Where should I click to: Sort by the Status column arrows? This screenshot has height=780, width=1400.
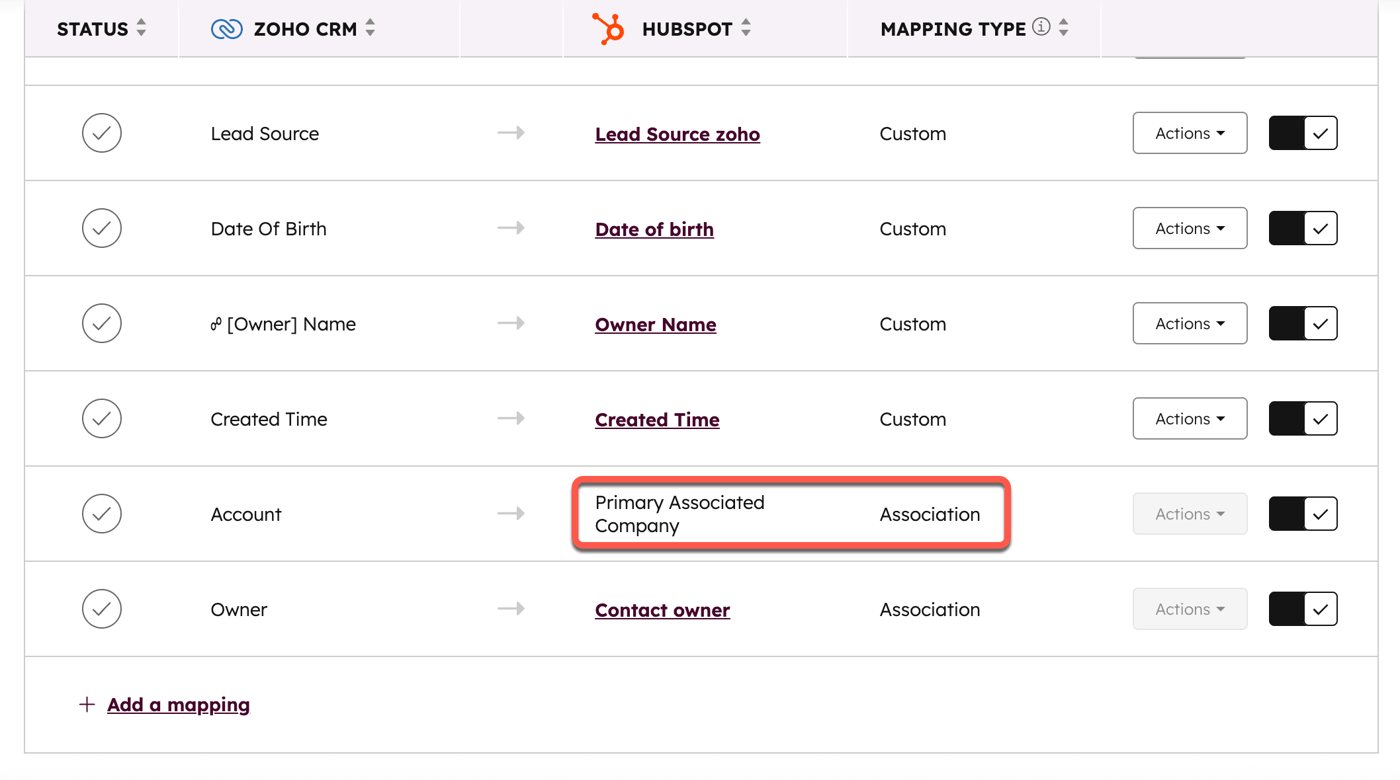[x=141, y=28]
